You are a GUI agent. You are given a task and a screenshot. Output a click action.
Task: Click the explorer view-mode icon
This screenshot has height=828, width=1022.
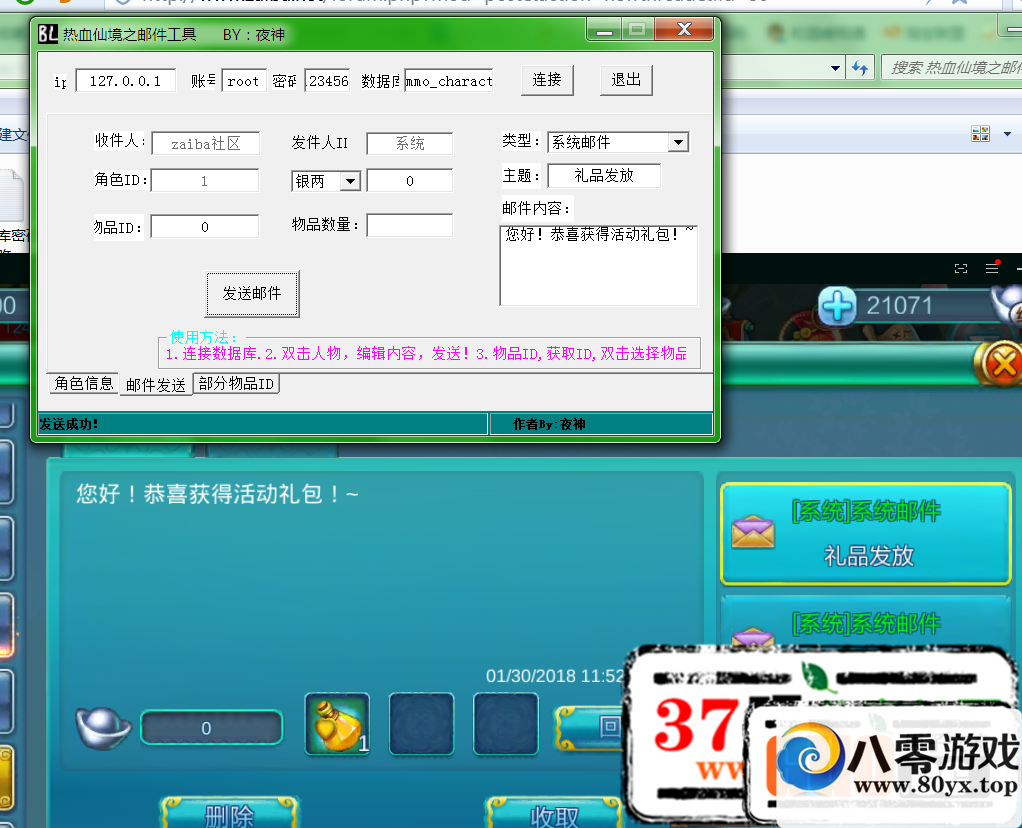click(x=980, y=134)
